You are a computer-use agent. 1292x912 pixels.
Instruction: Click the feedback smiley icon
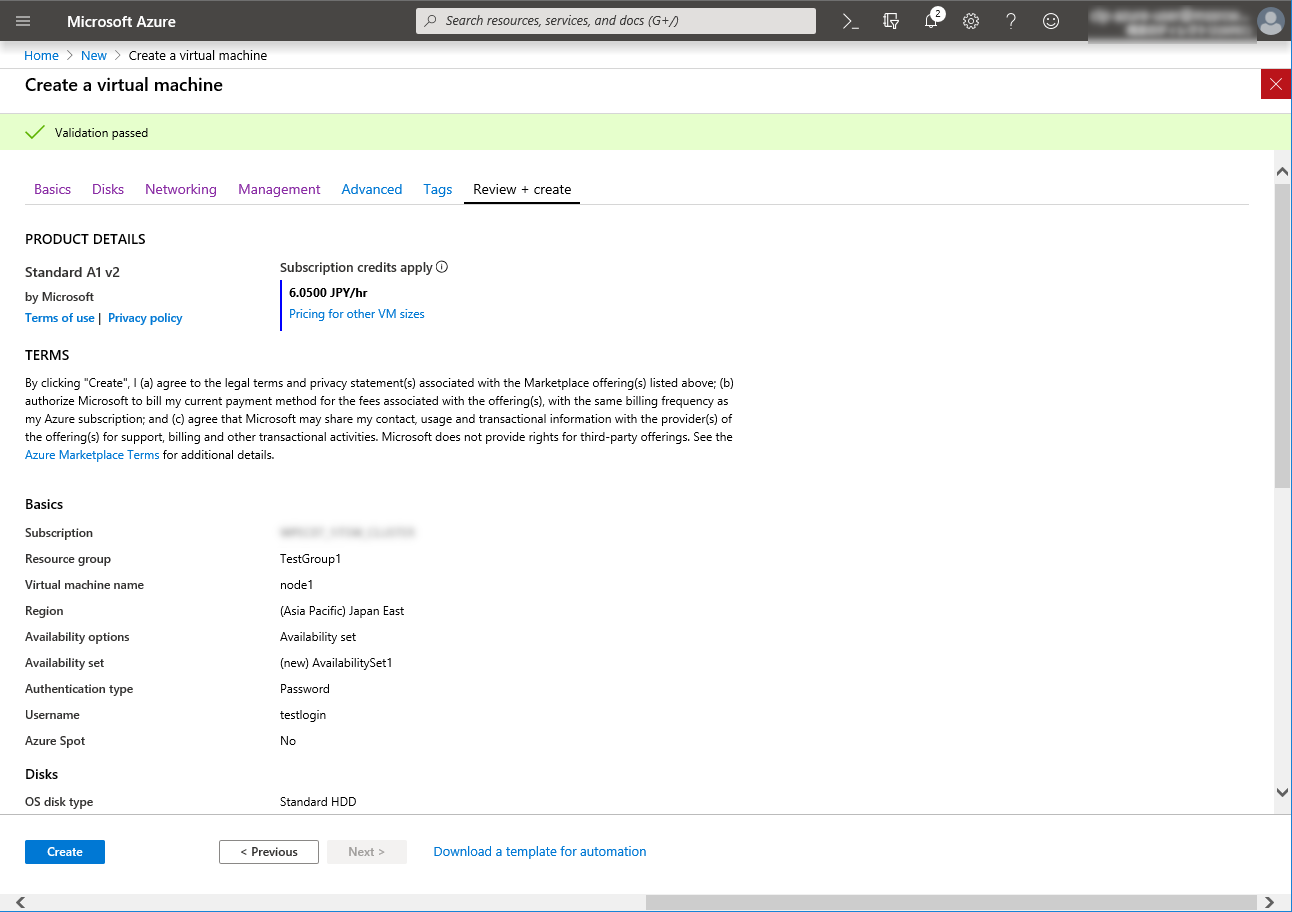click(x=1051, y=21)
